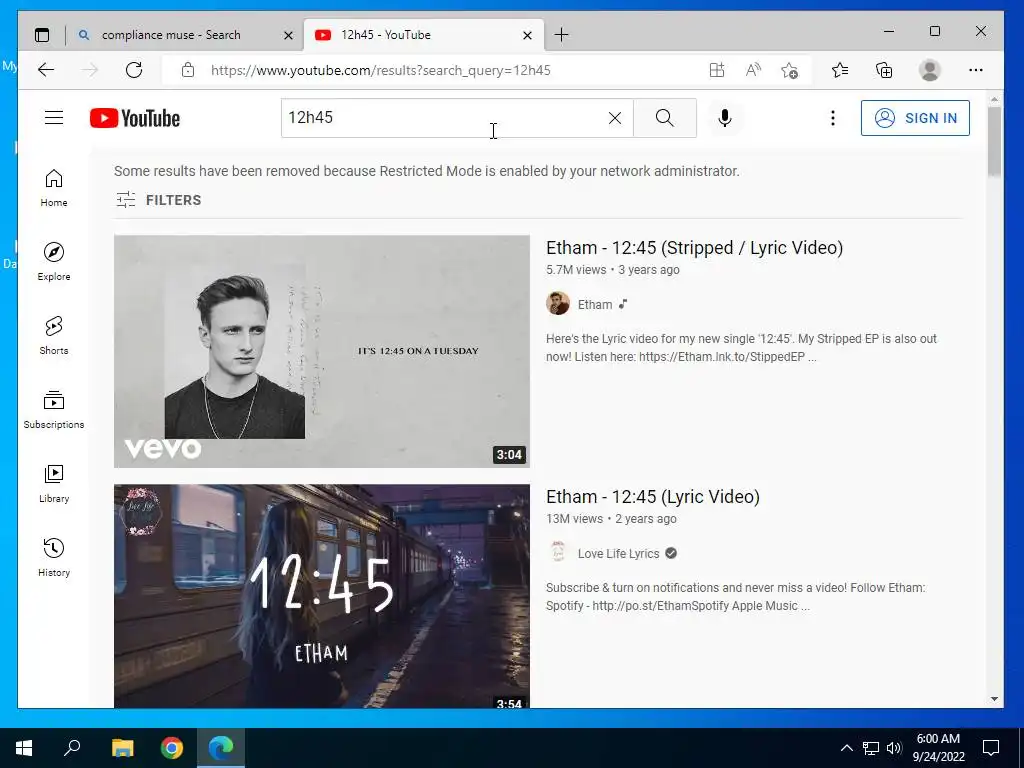Click the SIGN IN button
The image size is (1024, 768).
click(x=915, y=118)
